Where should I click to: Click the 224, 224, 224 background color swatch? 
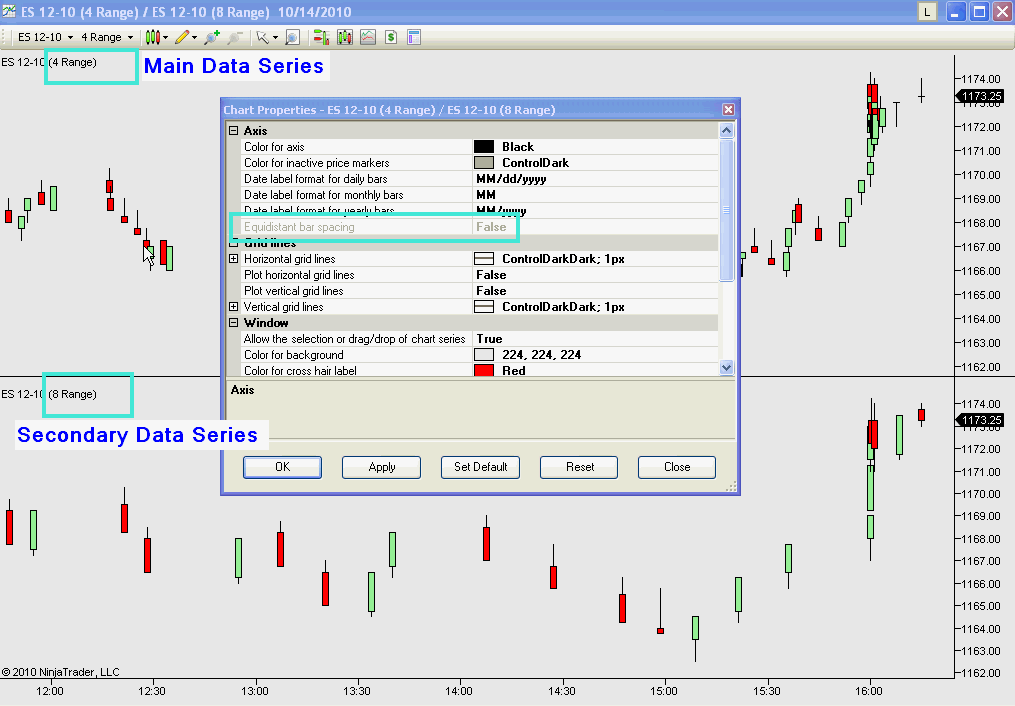tap(484, 355)
